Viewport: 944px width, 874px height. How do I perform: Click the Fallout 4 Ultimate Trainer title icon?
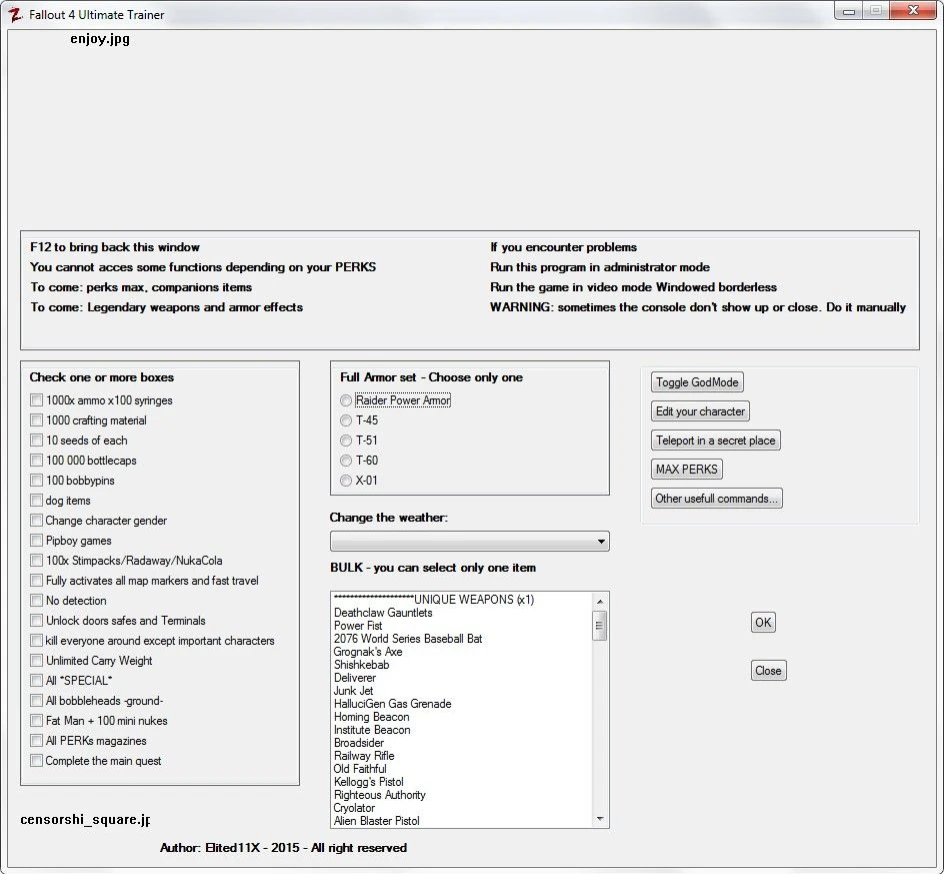16,14
